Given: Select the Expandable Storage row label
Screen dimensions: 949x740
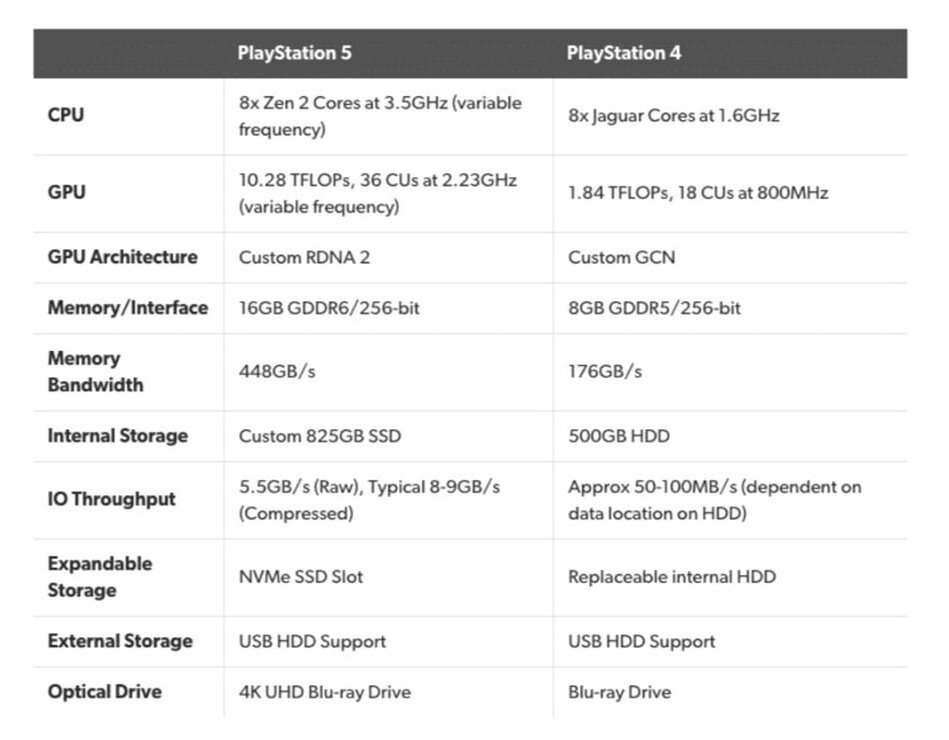Looking at the screenshot, I should tap(99, 577).
